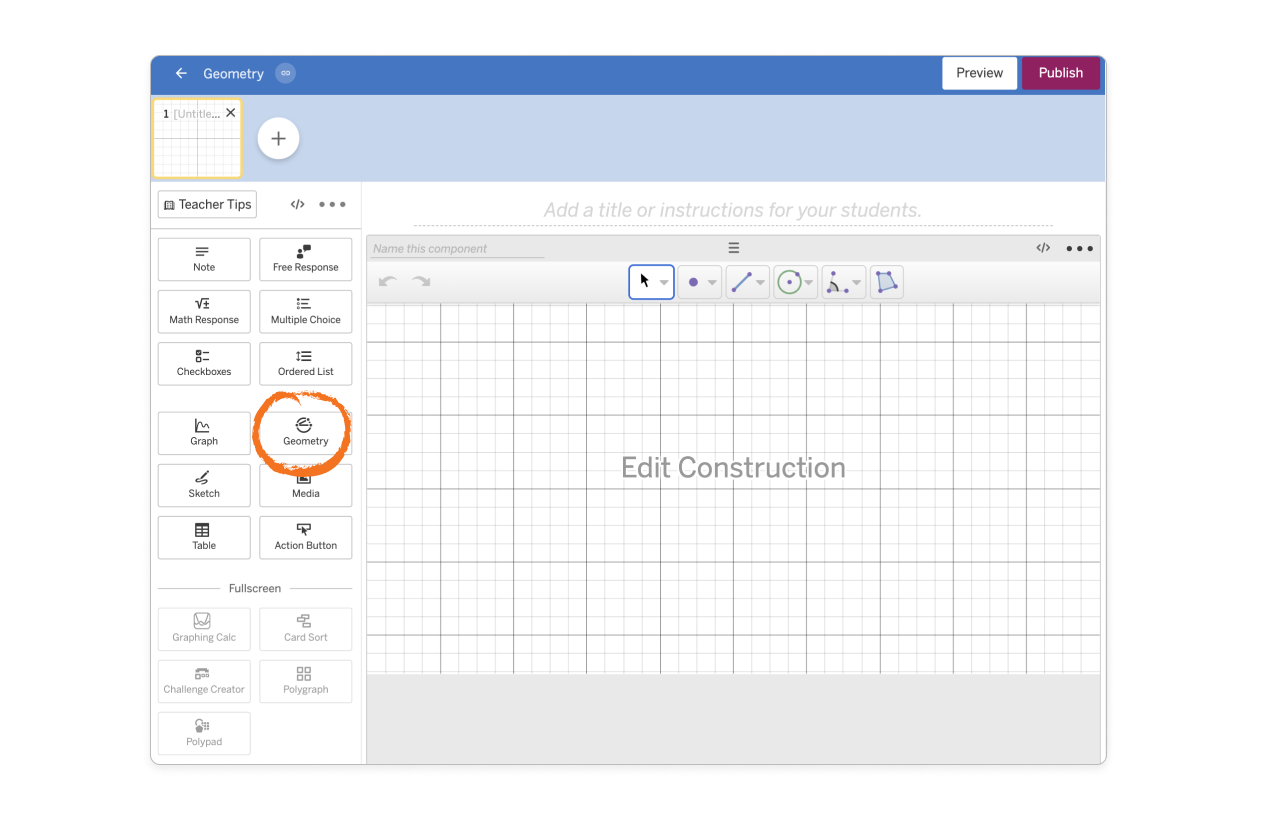Viewport: 1280px width, 836px height.
Task: Choose the Circle tool
Action: [790, 281]
